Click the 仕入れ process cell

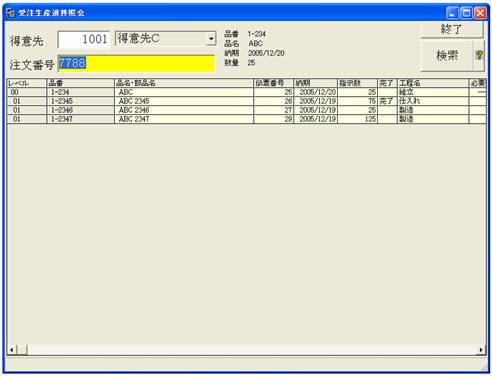pyautogui.click(x=433, y=101)
